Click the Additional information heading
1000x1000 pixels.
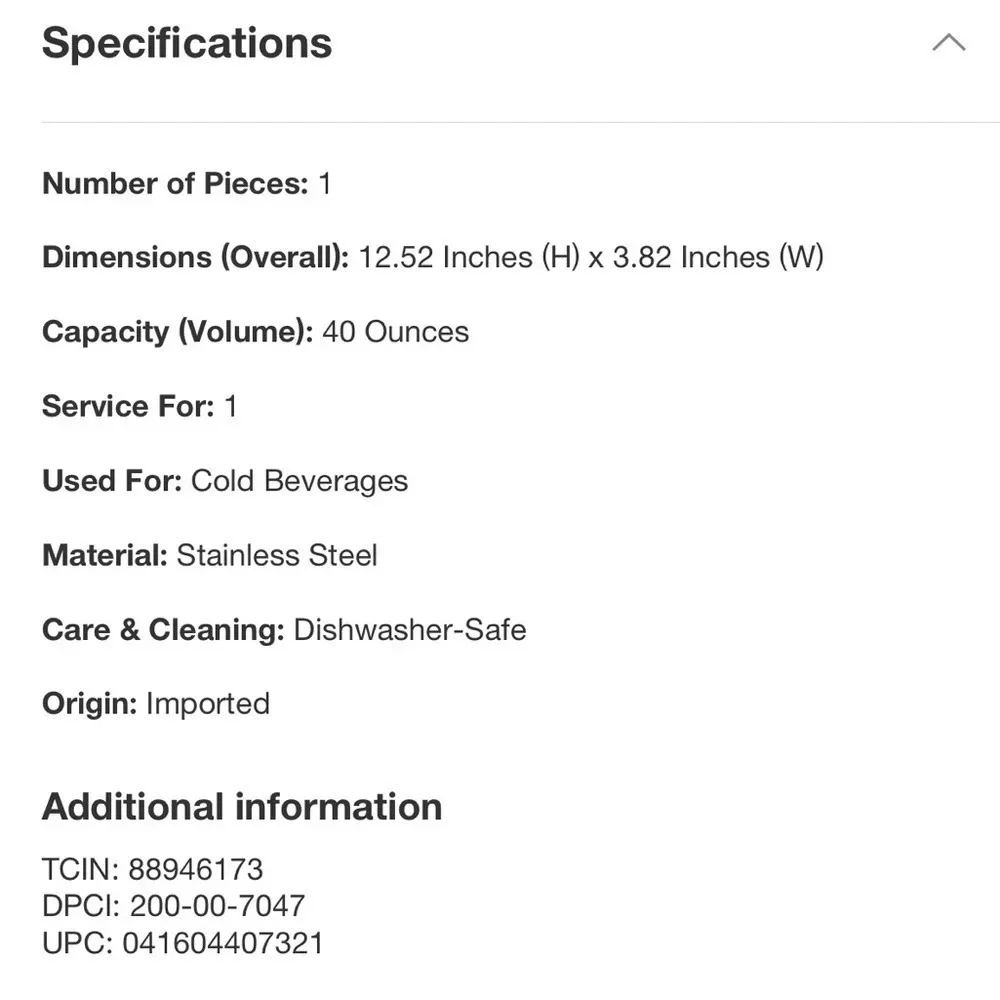(x=242, y=807)
